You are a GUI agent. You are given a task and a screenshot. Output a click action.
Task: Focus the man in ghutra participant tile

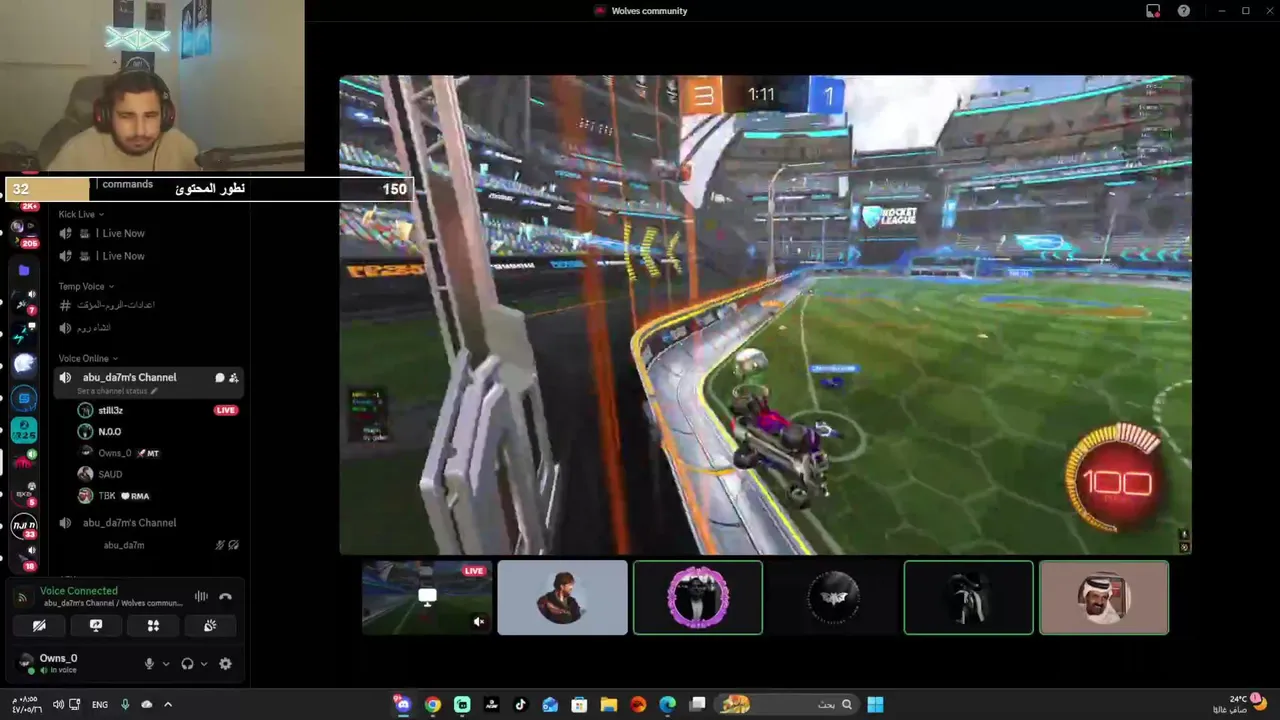pyautogui.click(x=1104, y=598)
